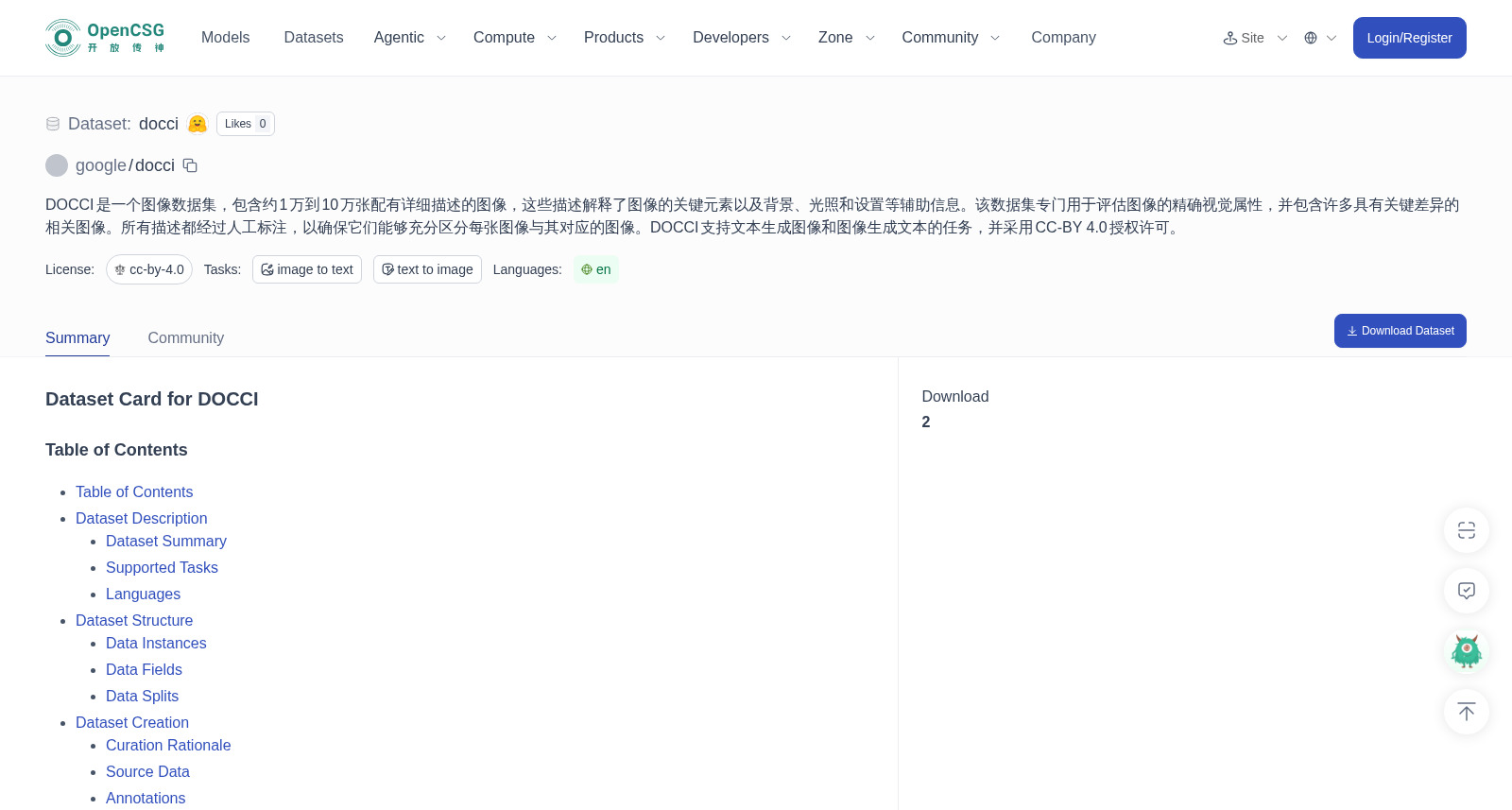
Task: Open the Dataset Description link
Action: 142,518
